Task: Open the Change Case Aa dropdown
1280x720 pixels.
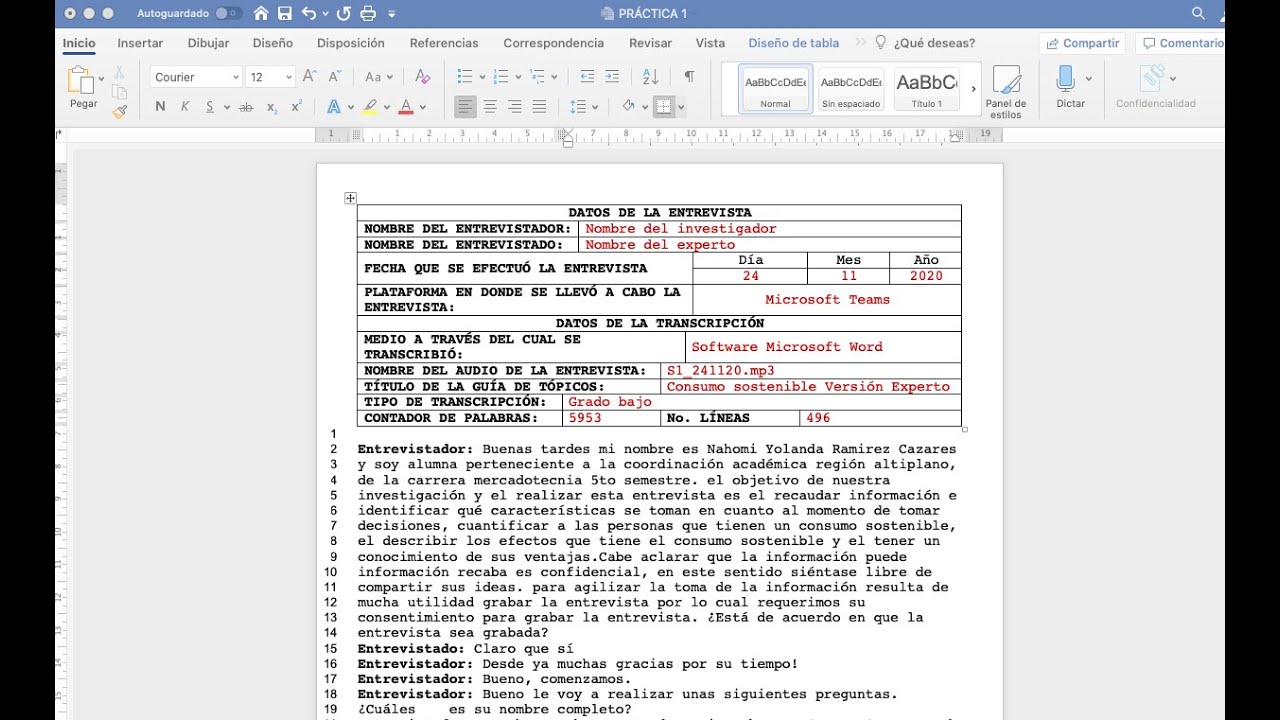Action: 379,77
